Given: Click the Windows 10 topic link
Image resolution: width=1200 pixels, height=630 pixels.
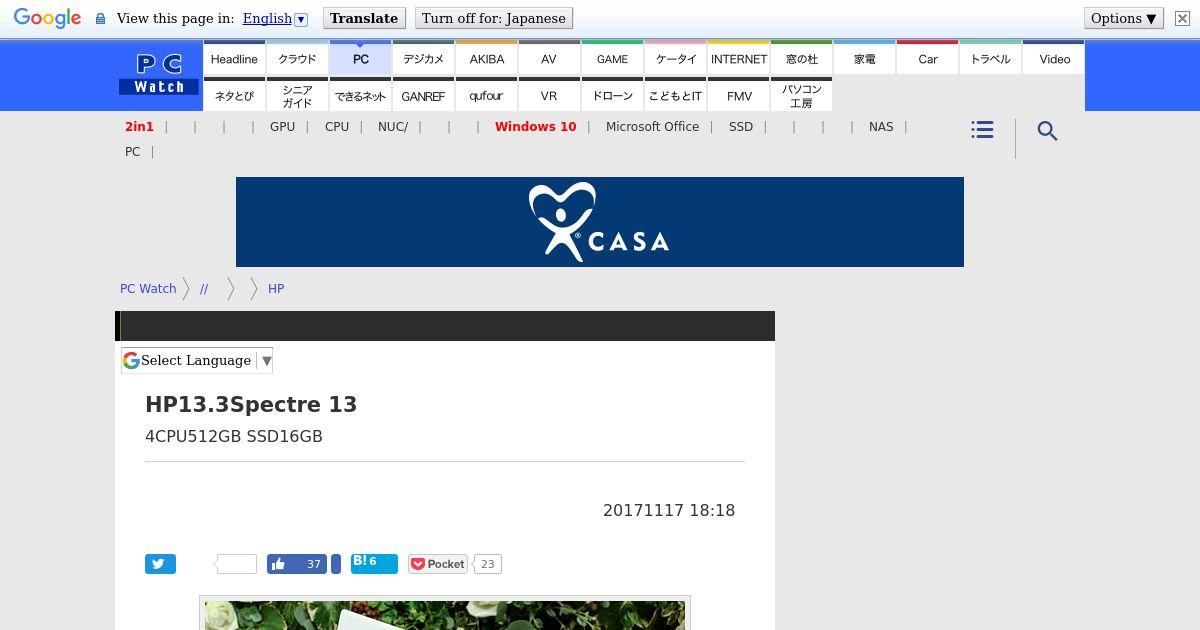Looking at the screenshot, I should coord(535,127).
